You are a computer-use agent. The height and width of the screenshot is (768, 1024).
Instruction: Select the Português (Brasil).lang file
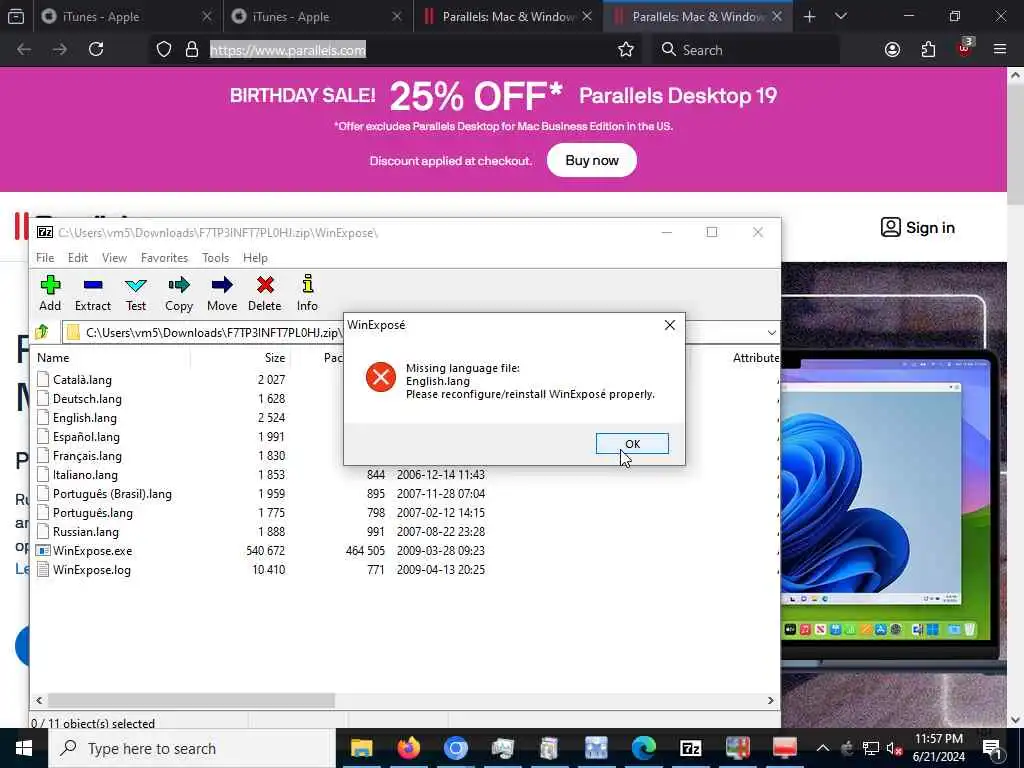point(112,494)
